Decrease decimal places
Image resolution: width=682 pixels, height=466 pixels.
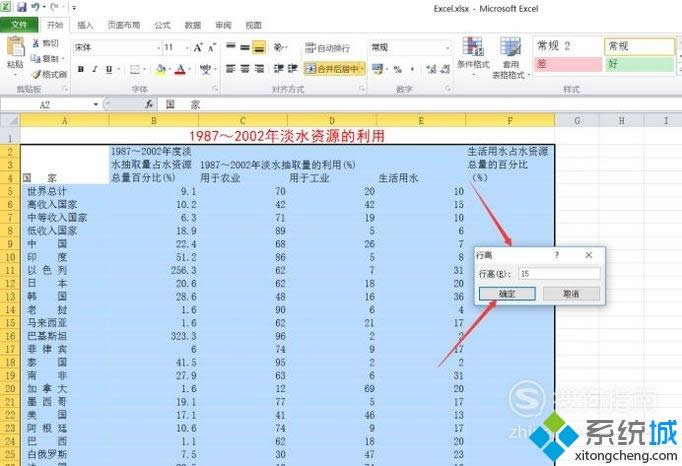445,69
